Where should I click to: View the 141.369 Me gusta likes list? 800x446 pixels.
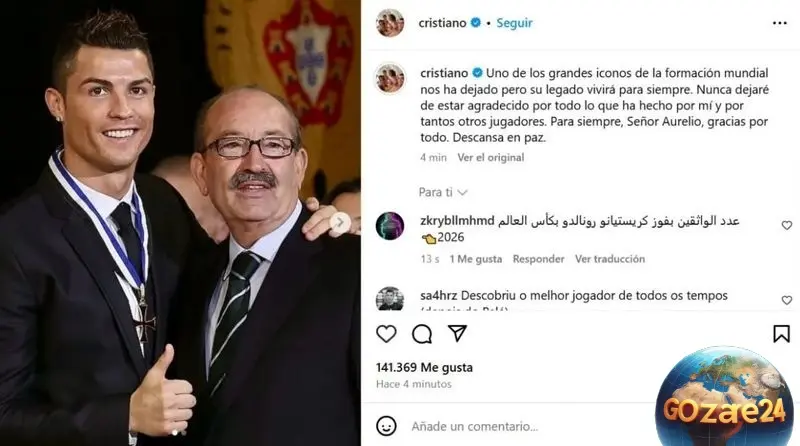point(424,367)
